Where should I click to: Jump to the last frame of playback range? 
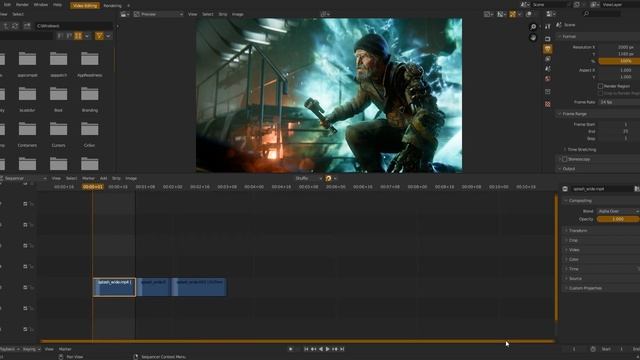[342, 349]
